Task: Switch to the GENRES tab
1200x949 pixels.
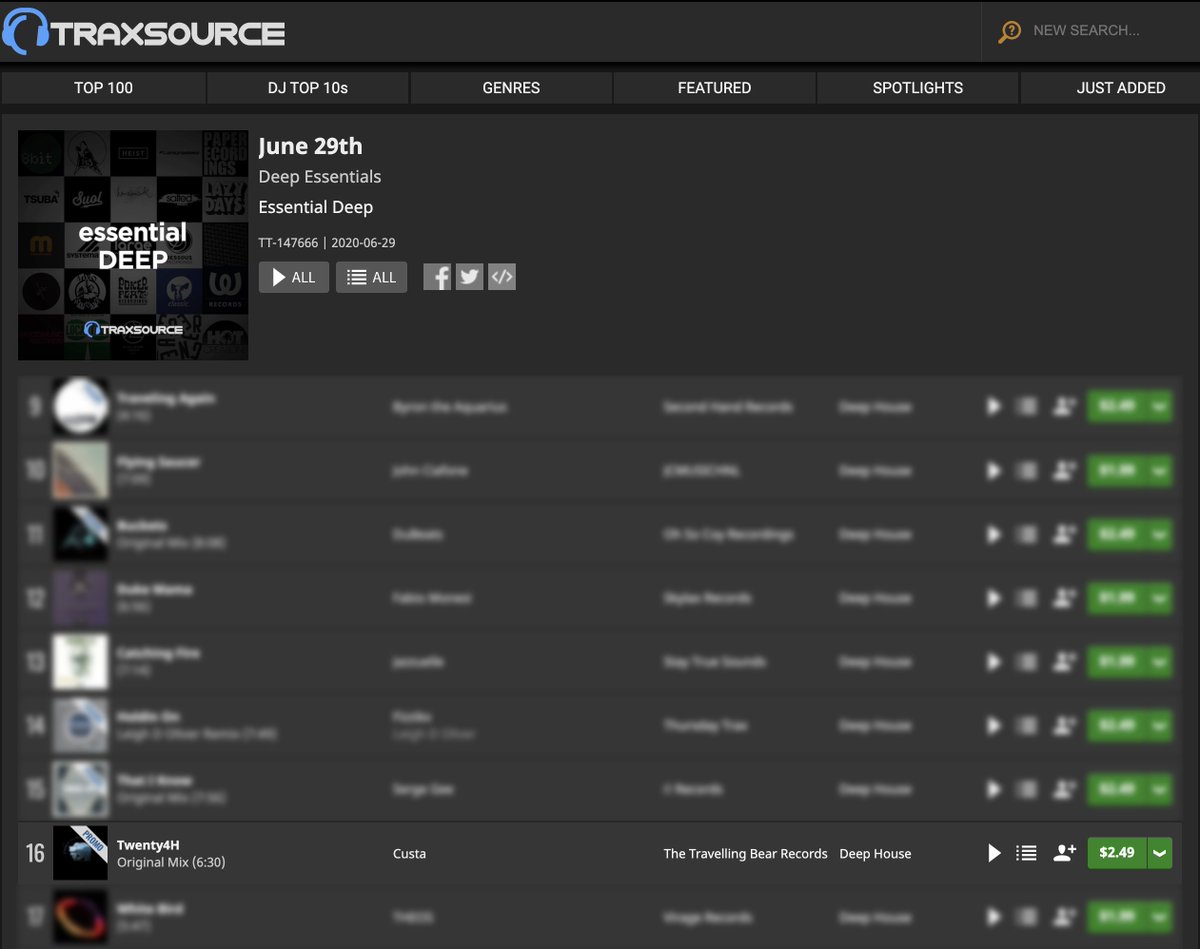Action: click(510, 88)
